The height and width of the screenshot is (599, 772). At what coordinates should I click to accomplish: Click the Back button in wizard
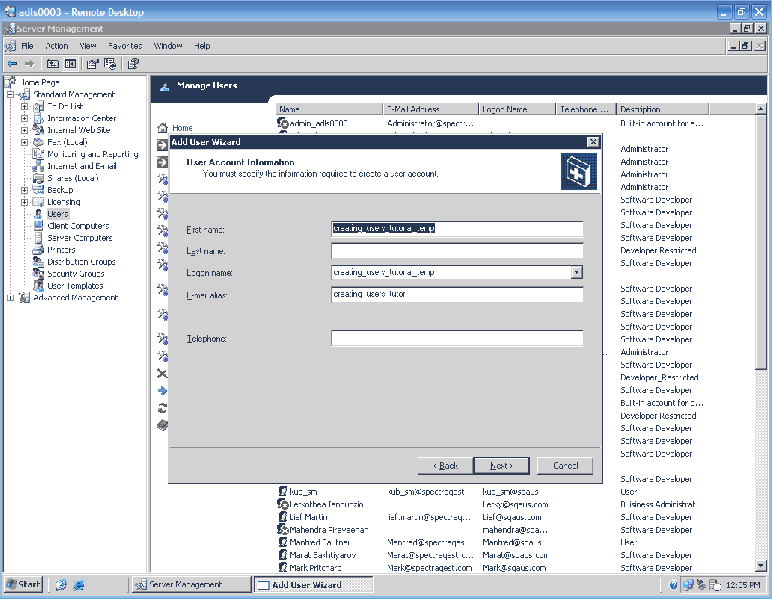coord(446,466)
